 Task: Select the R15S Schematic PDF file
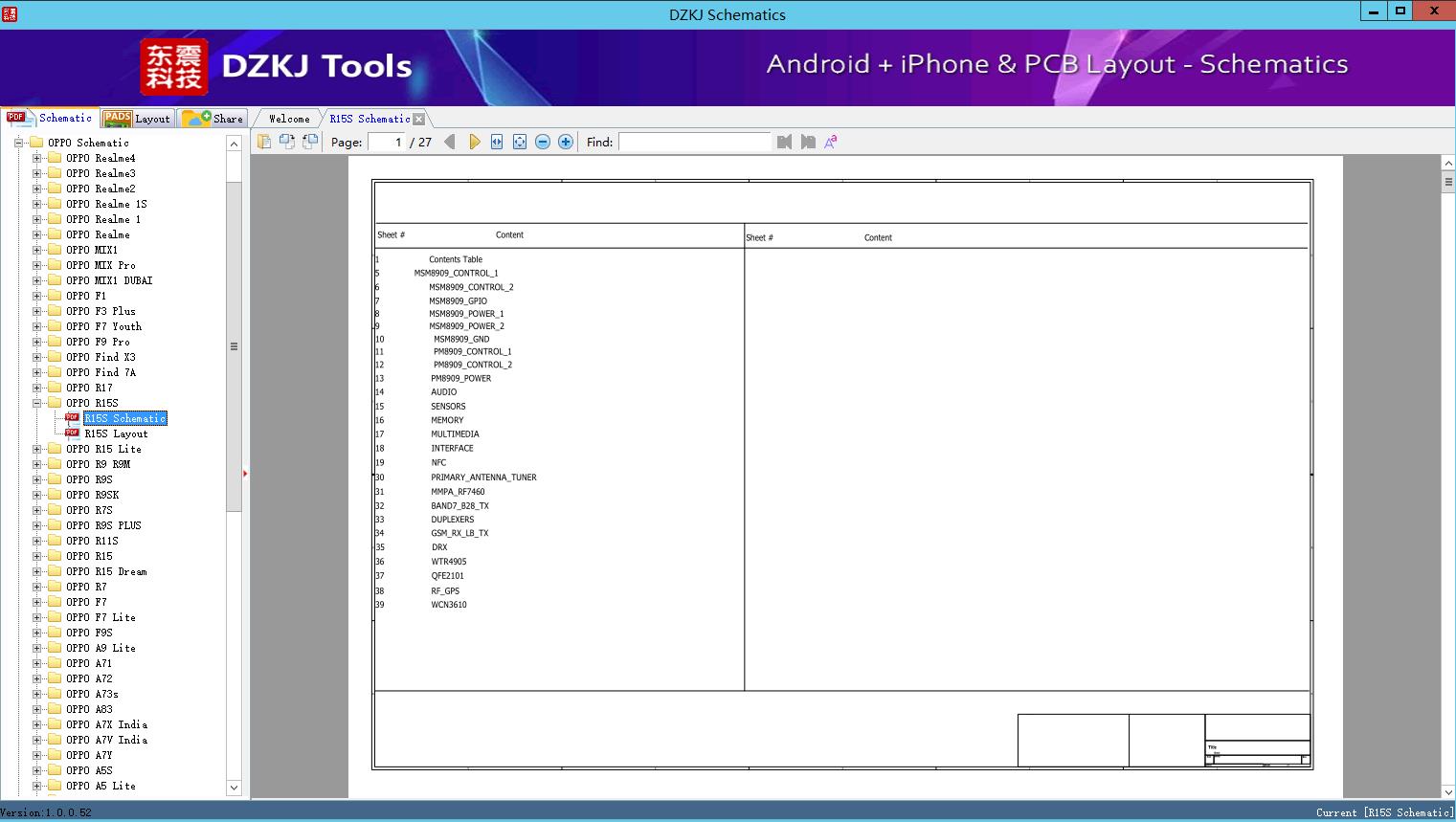coord(125,418)
